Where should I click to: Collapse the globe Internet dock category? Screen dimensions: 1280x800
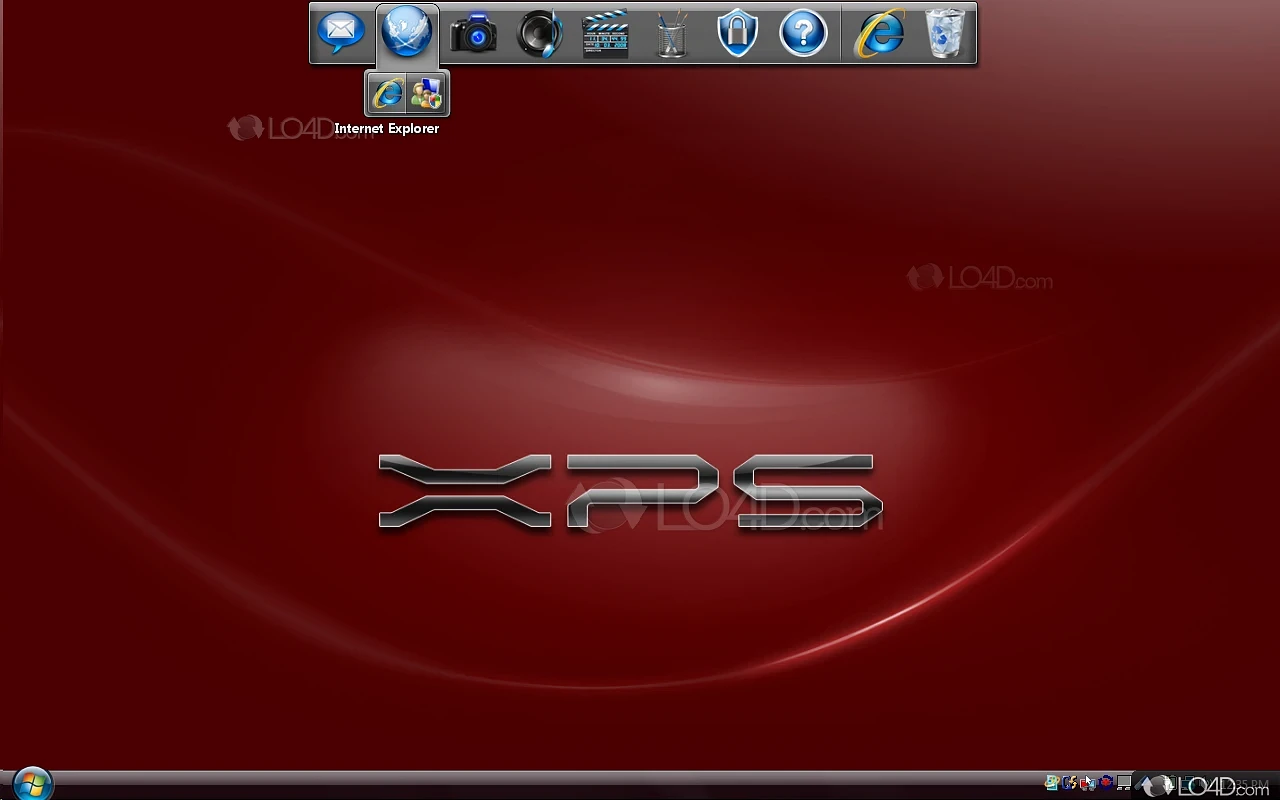click(x=407, y=33)
